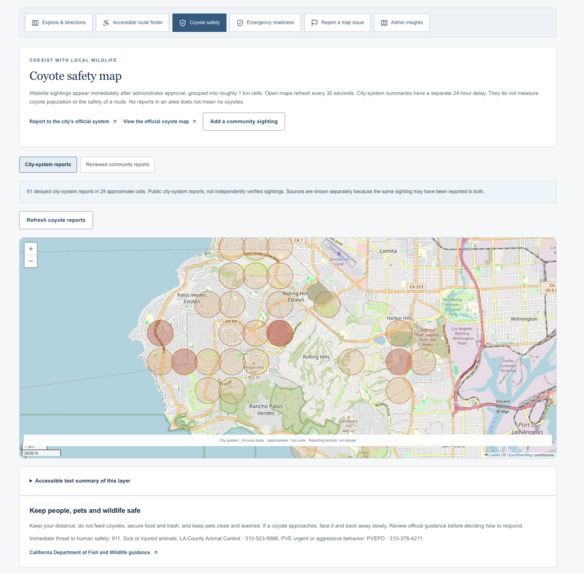Click the wheelchair icon on Accessible route finder
584x573 pixels.
pos(106,23)
